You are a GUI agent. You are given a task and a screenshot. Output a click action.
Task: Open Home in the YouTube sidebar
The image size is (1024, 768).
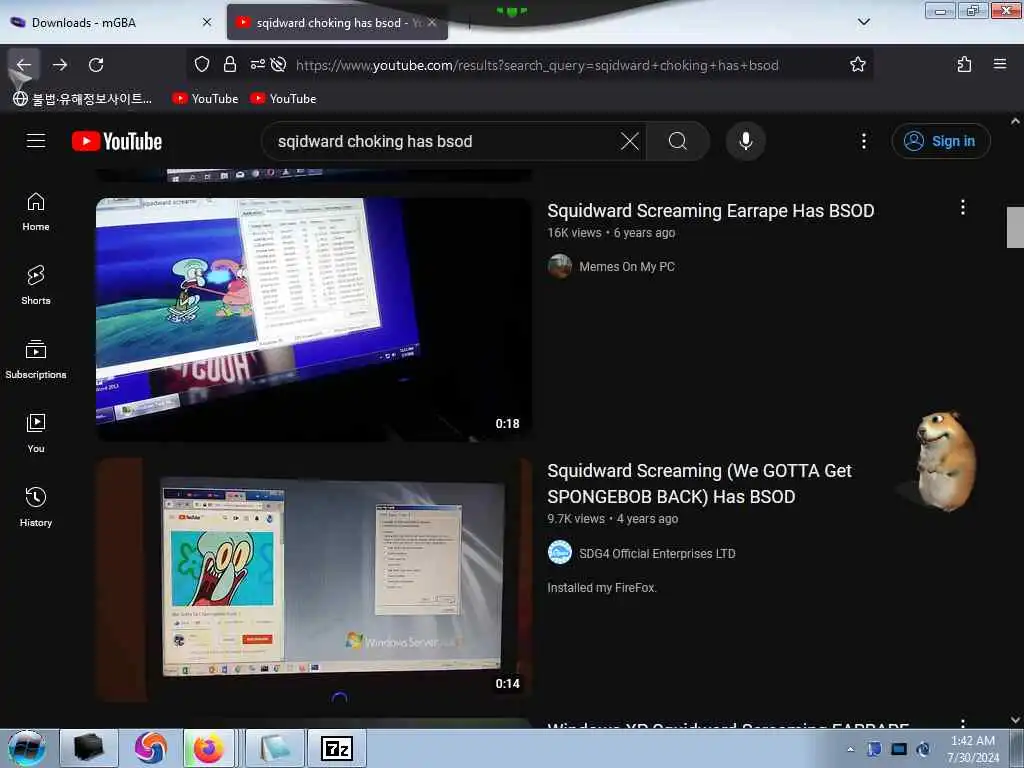36,212
